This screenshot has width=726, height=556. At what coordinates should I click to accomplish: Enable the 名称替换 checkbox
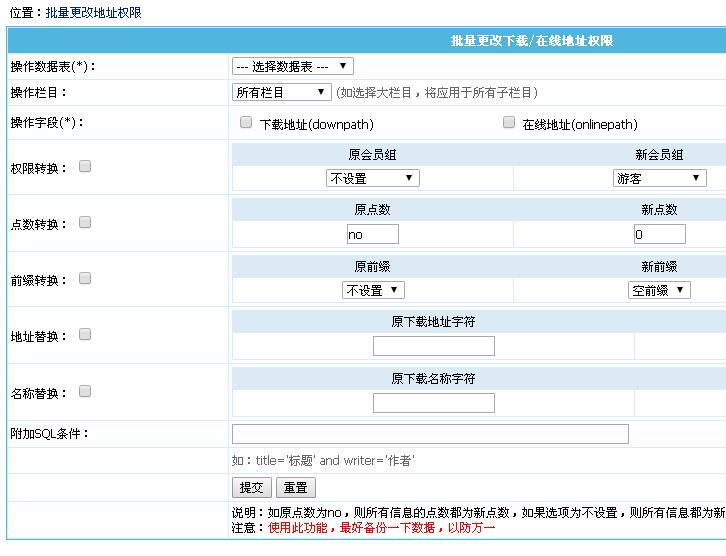[85, 391]
